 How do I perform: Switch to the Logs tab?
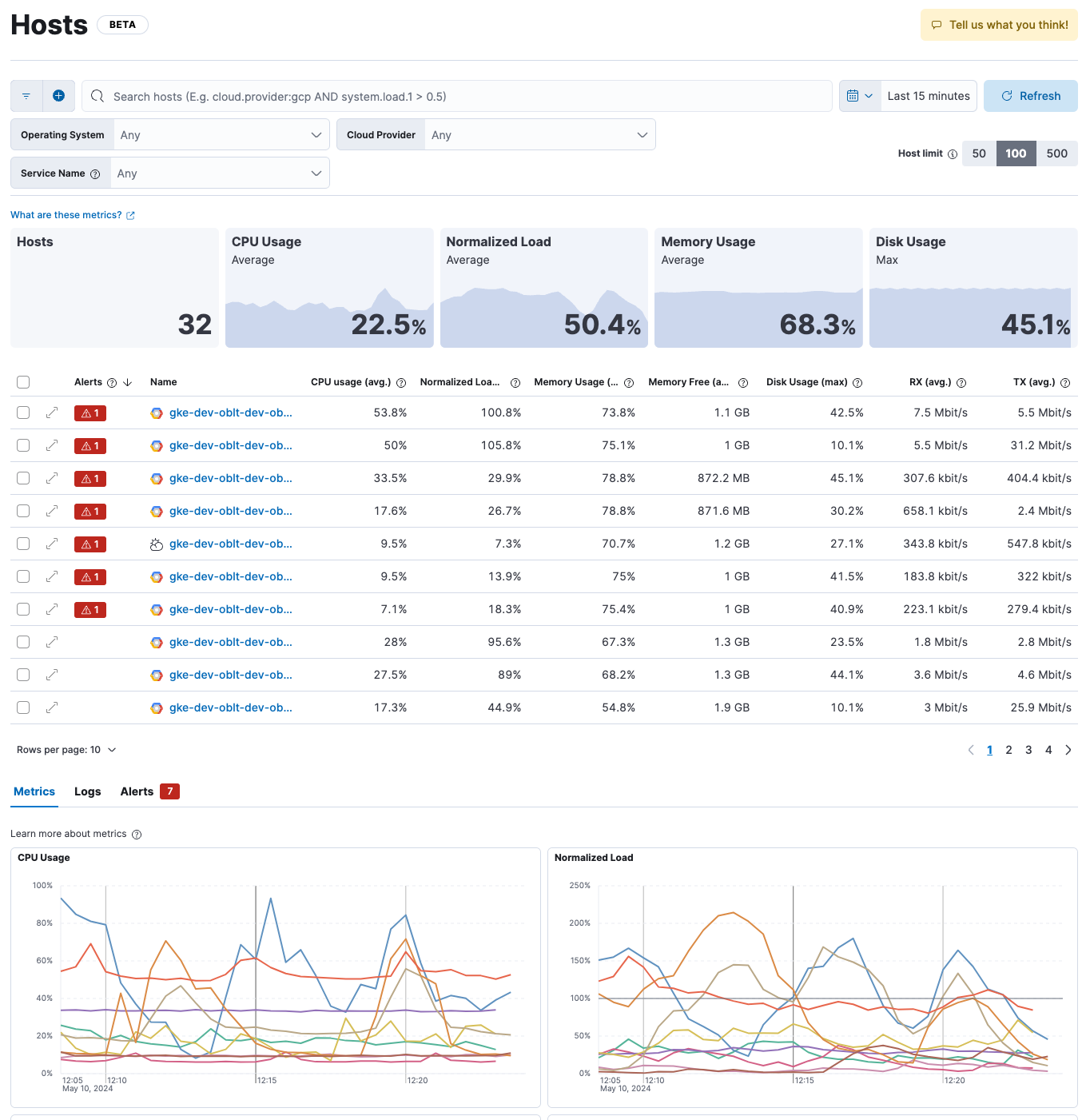87,791
